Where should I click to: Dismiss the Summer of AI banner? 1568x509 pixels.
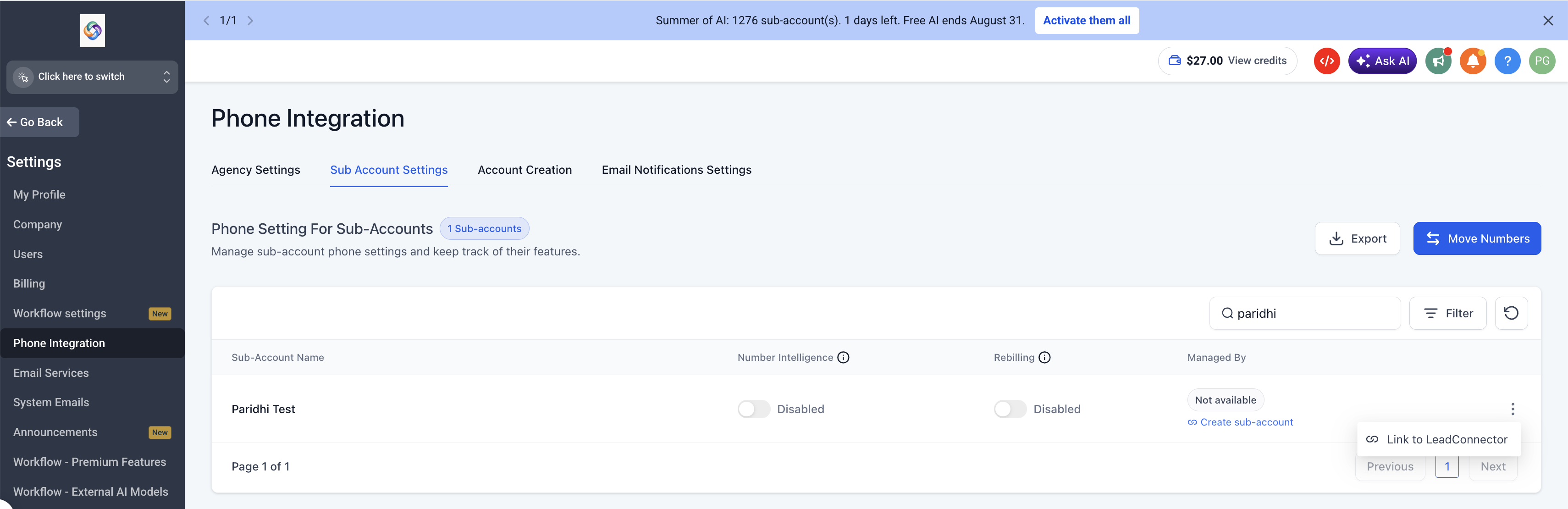coord(1548,21)
